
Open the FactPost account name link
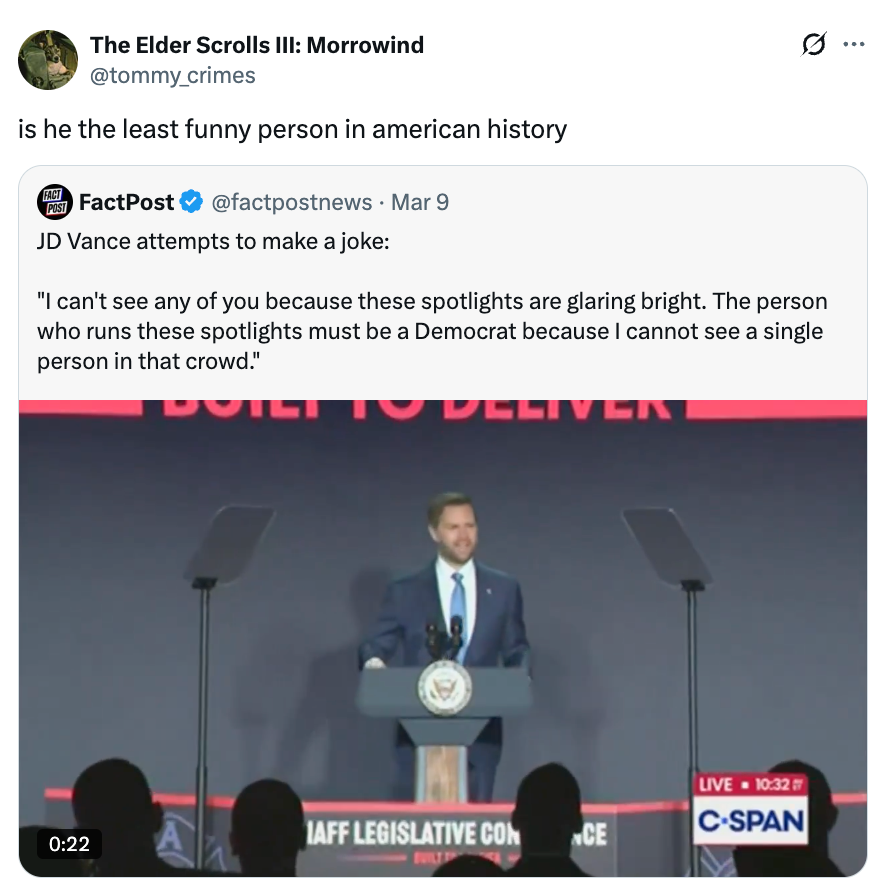(126, 202)
